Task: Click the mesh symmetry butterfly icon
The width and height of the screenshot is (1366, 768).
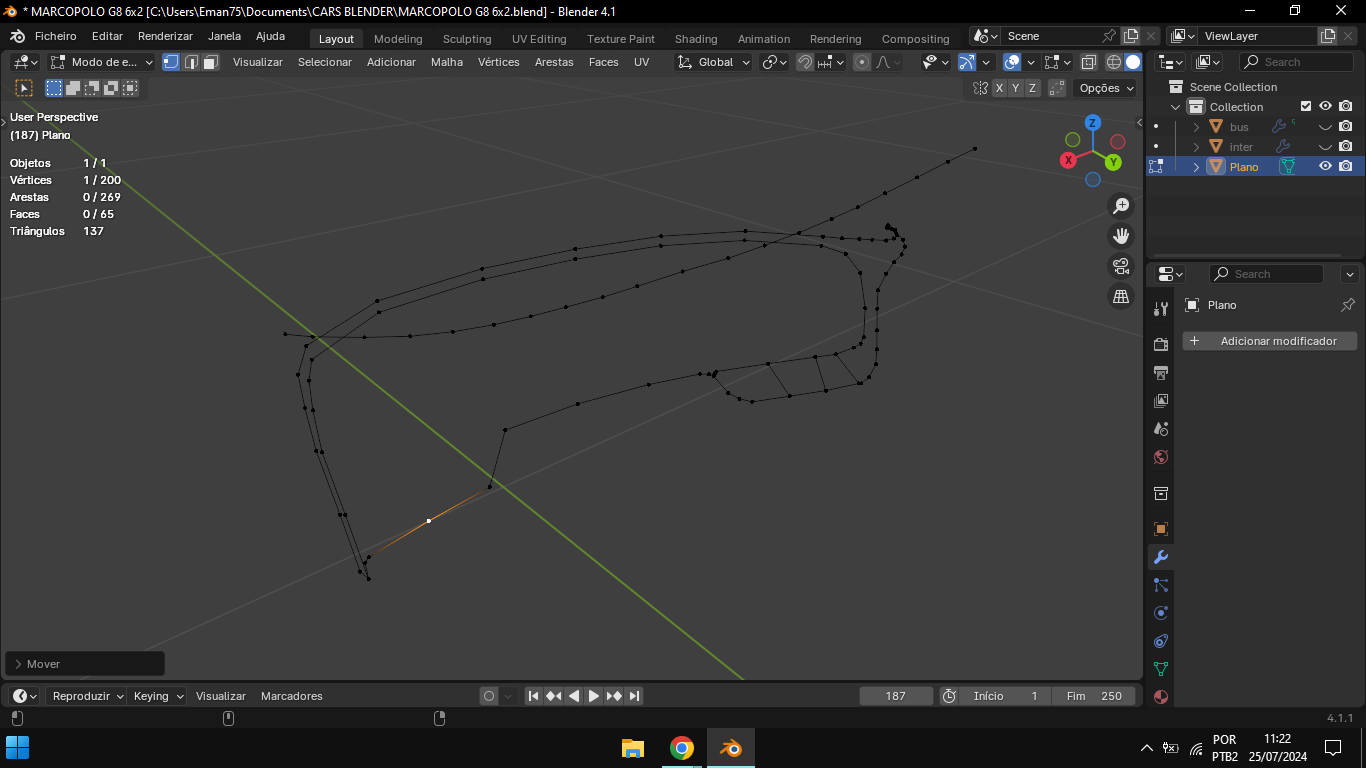Action: (x=981, y=88)
